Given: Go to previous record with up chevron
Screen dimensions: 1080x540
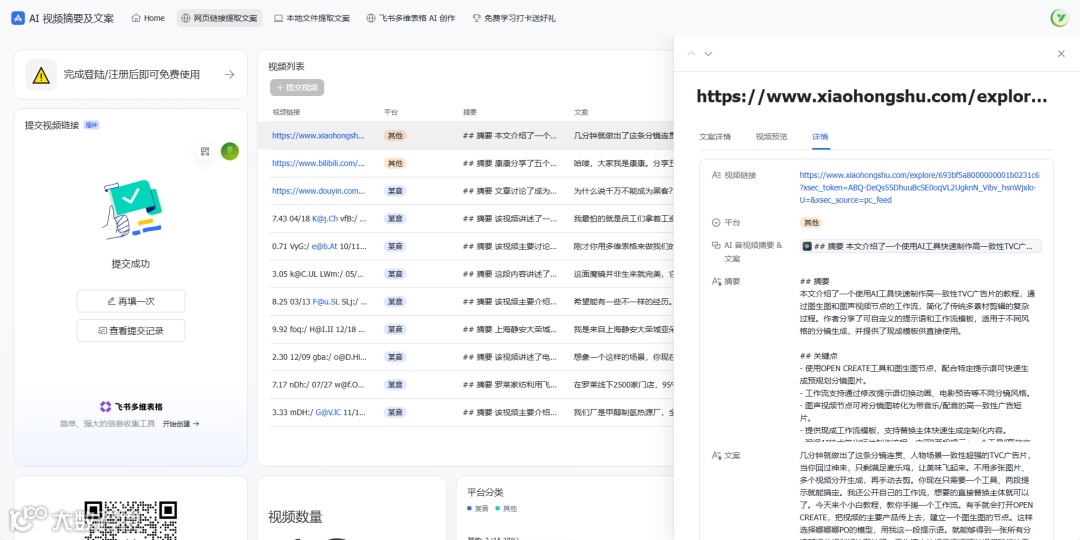Looking at the screenshot, I should pos(692,54).
